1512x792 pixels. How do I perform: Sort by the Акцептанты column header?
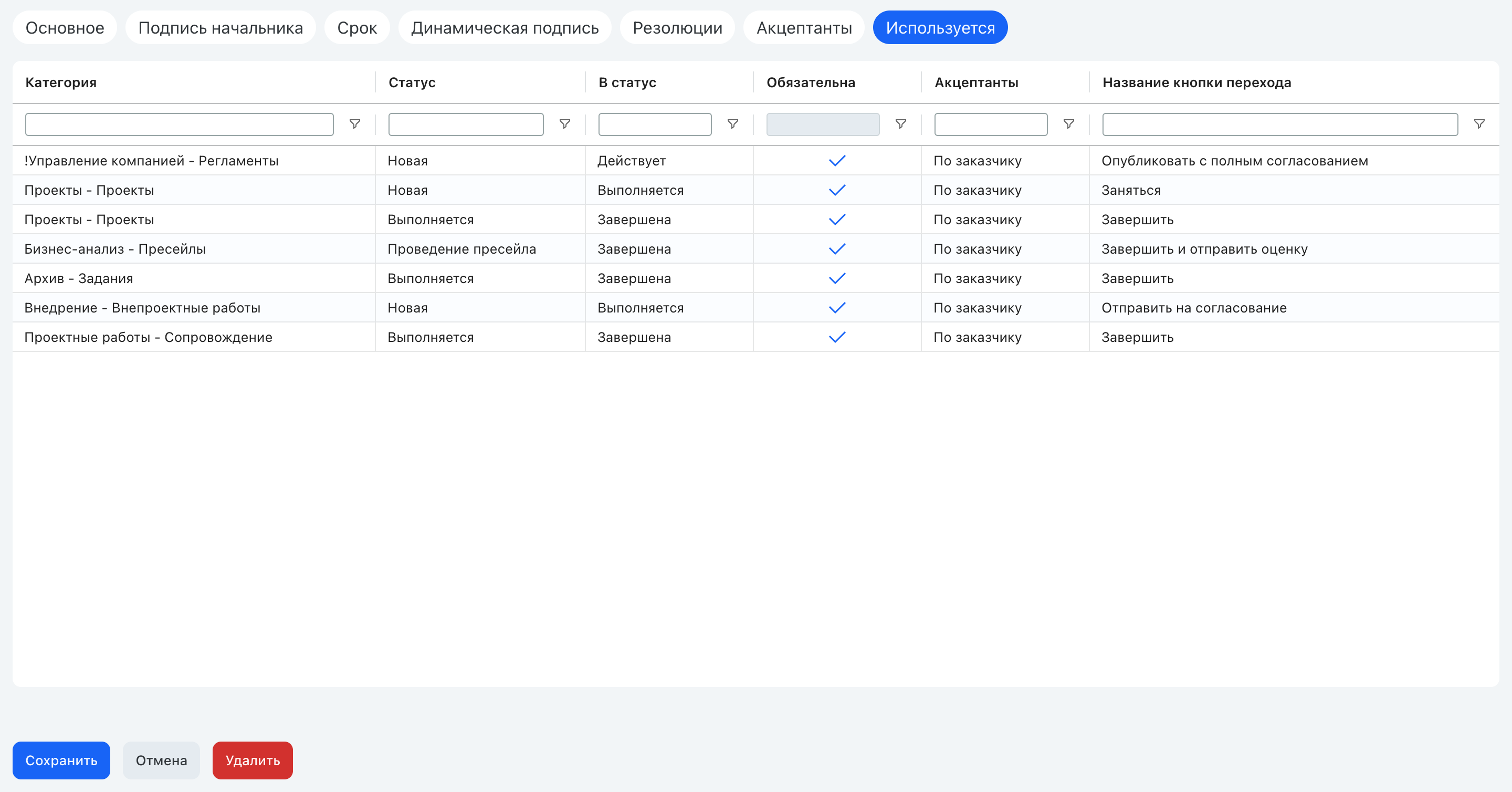976,82
